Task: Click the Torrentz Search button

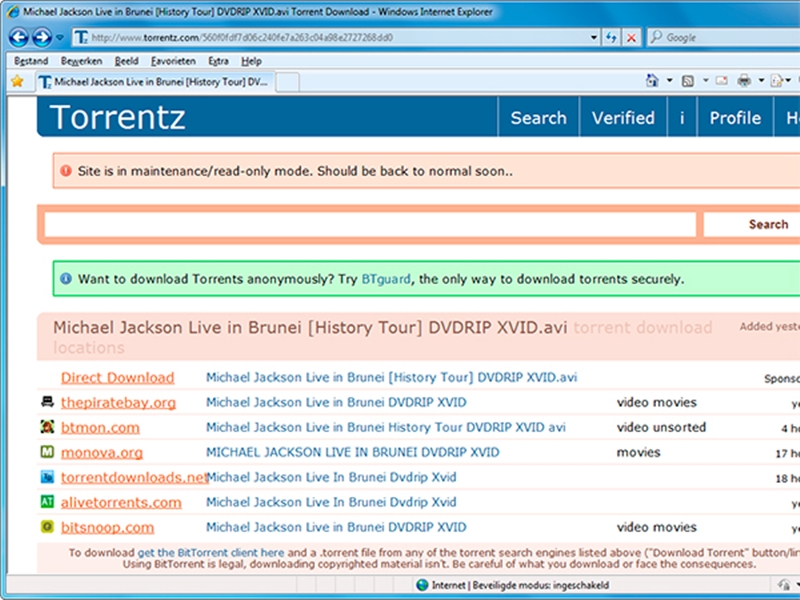Action: pyautogui.click(x=752, y=224)
